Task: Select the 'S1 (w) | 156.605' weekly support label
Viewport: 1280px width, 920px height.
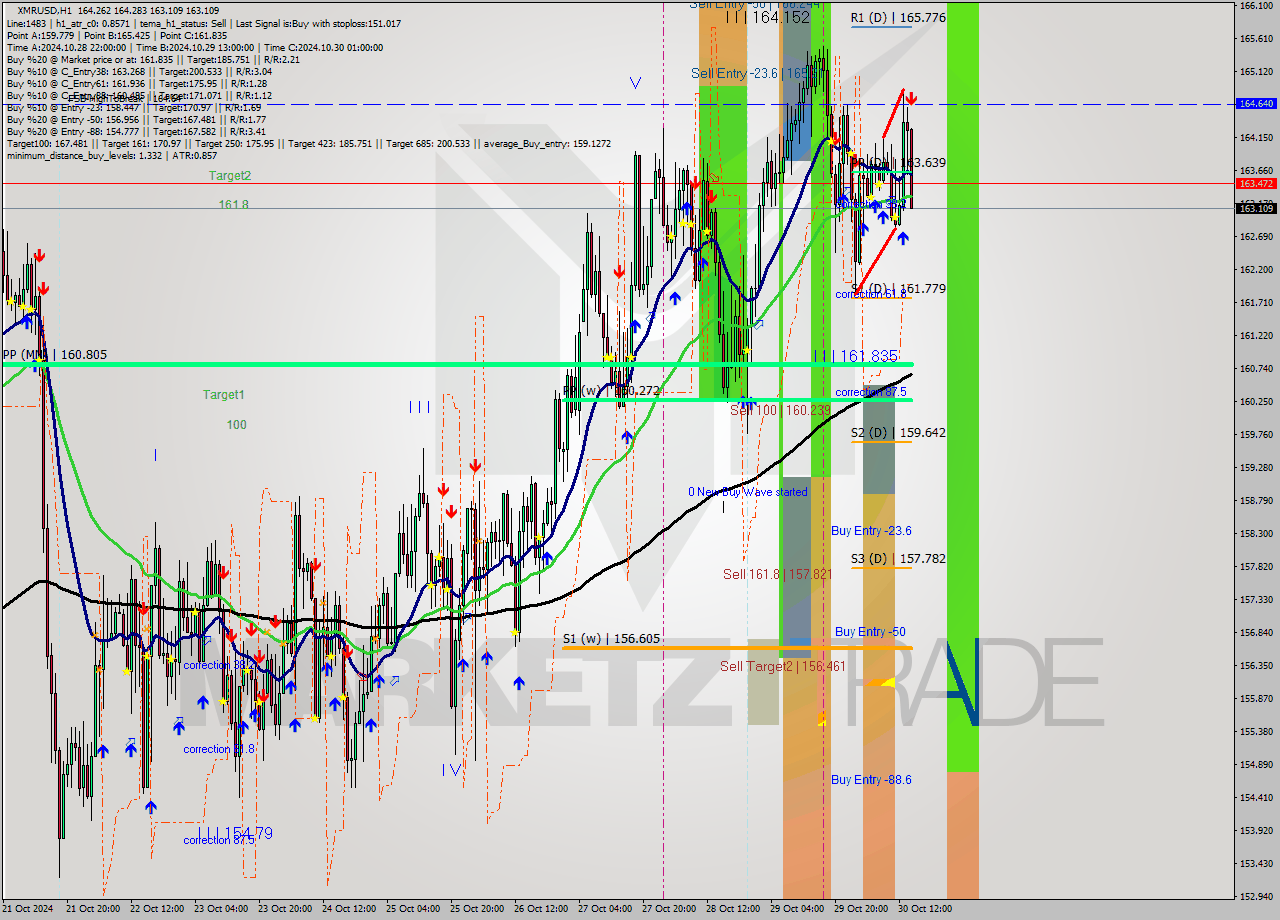Action: (x=611, y=638)
